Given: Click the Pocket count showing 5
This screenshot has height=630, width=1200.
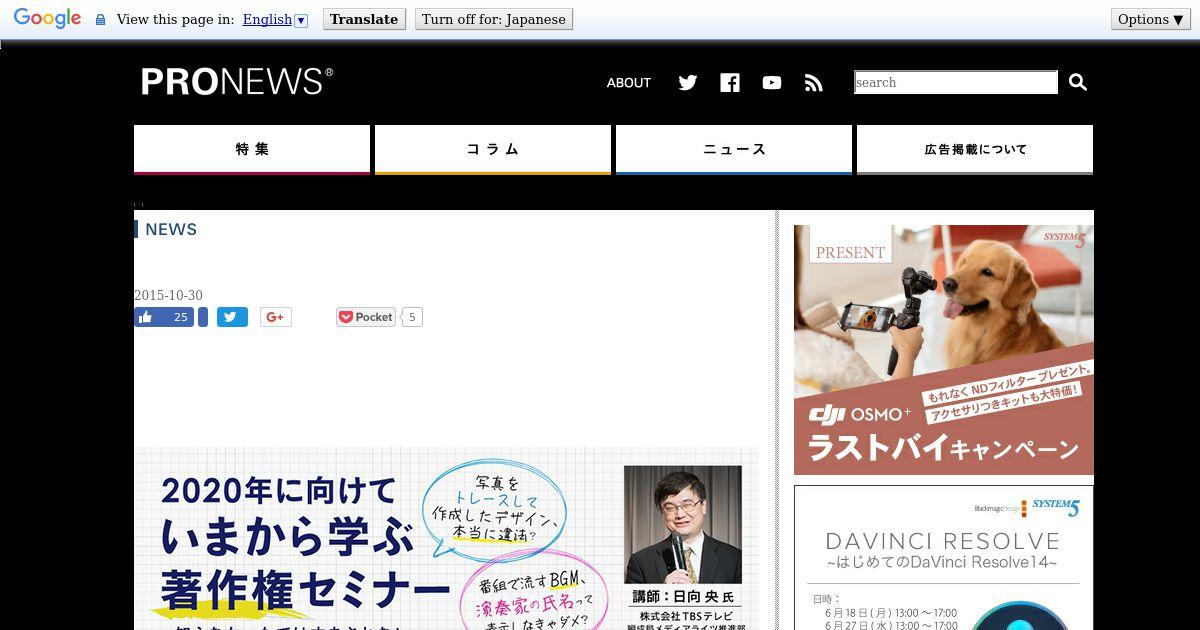Looking at the screenshot, I should 412,317.
